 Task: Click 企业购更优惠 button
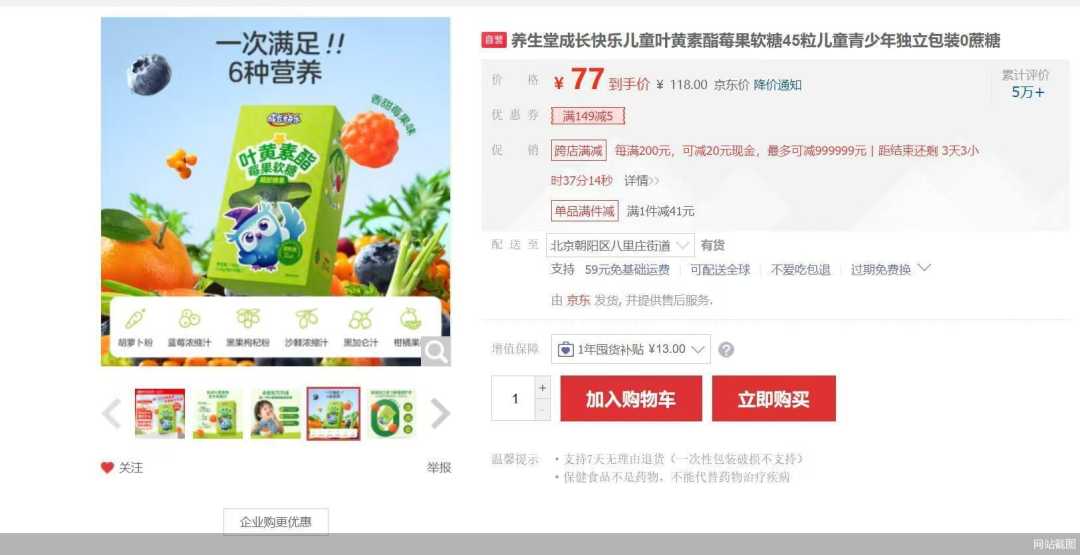tap(276, 522)
